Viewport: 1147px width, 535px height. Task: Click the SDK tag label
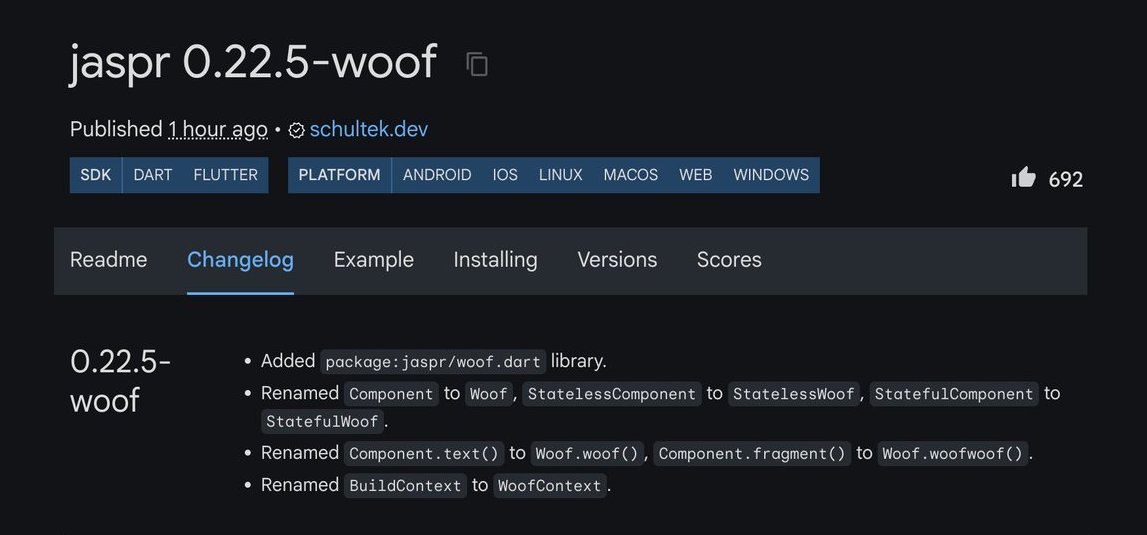tap(96, 175)
